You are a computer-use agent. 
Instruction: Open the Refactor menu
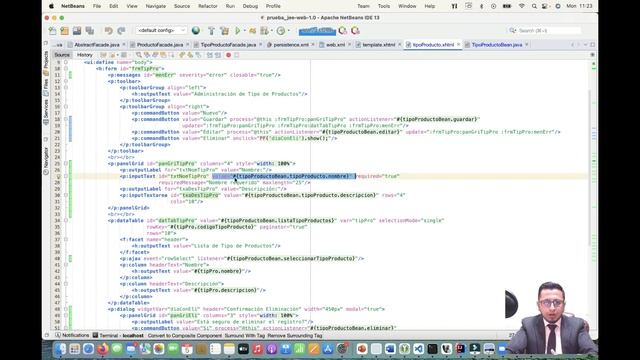(208, 6)
